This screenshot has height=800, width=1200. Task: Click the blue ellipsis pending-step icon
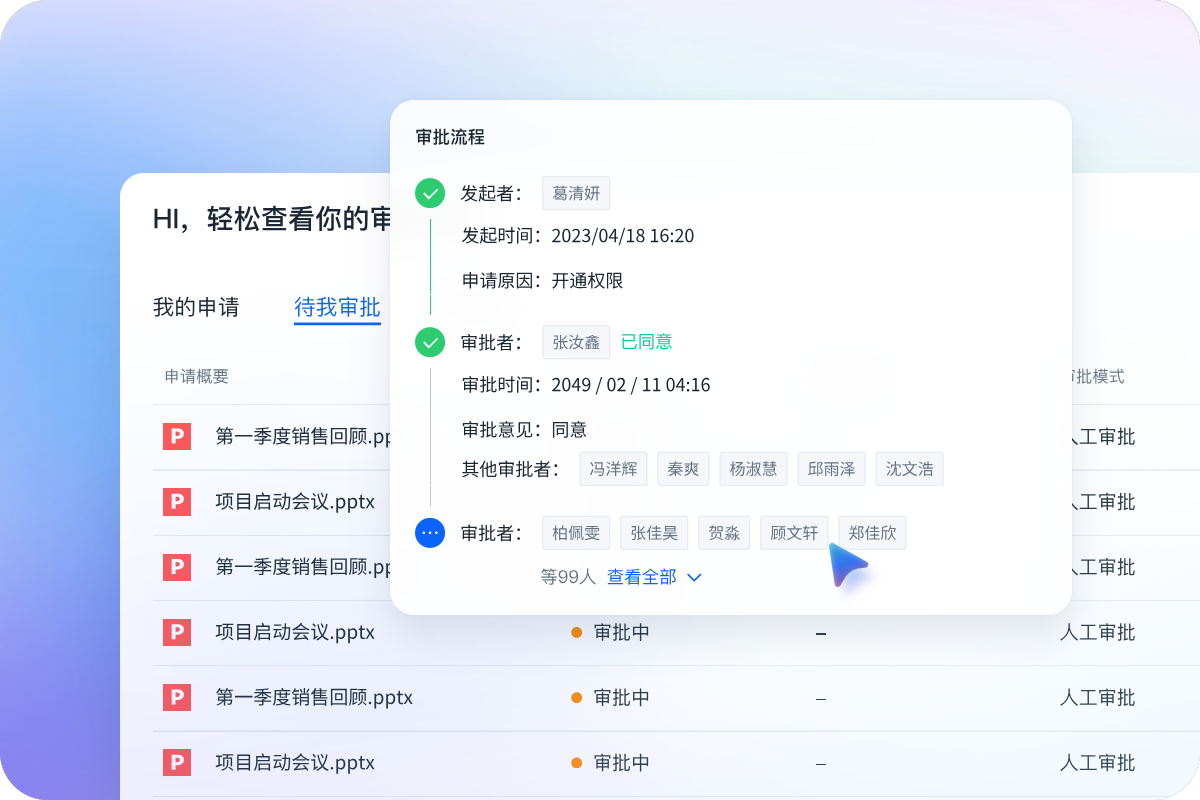tap(430, 533)
